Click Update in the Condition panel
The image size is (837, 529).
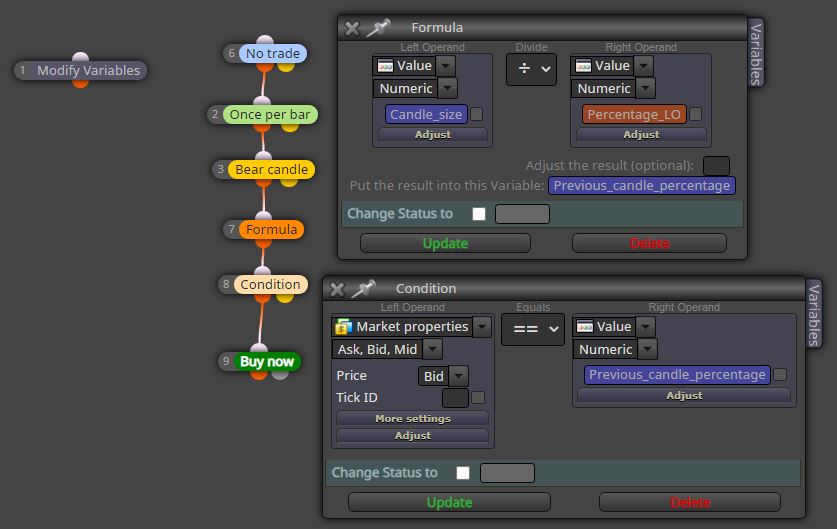point(449,502)
